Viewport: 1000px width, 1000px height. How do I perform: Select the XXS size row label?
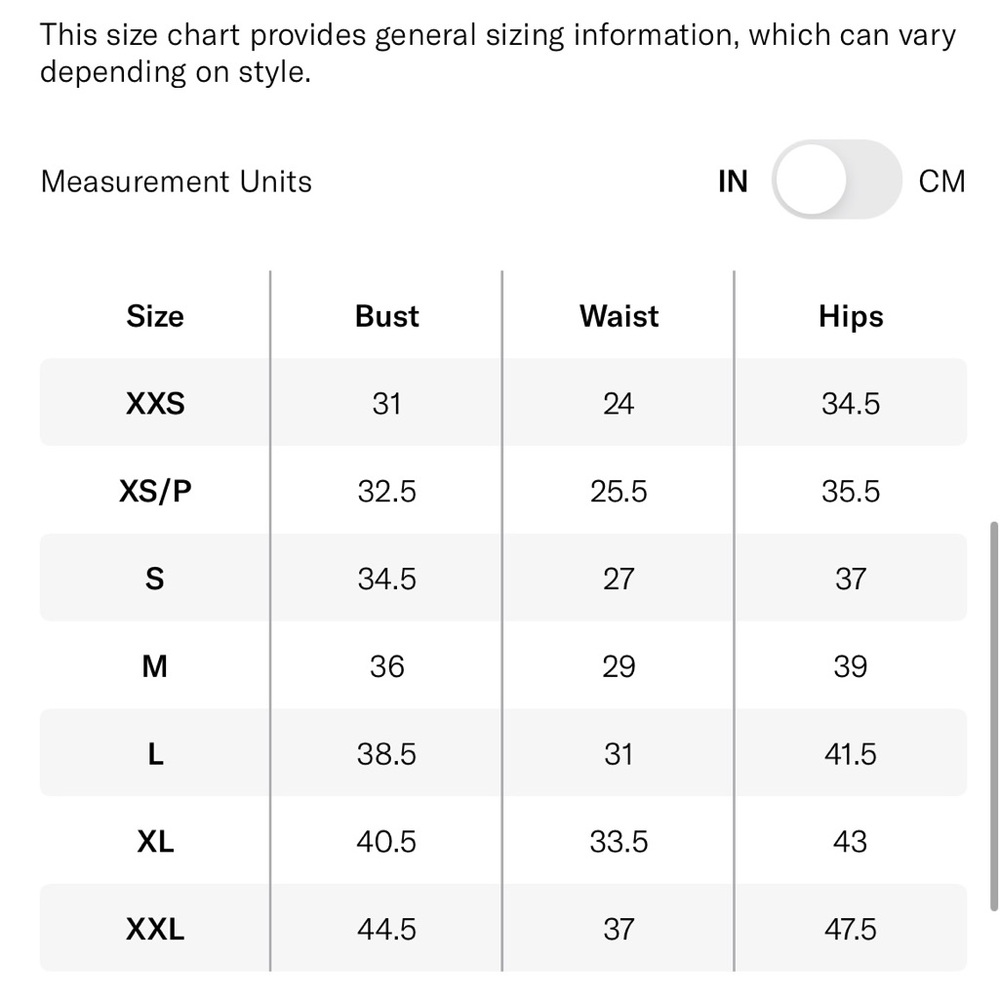tap(155, 404)
